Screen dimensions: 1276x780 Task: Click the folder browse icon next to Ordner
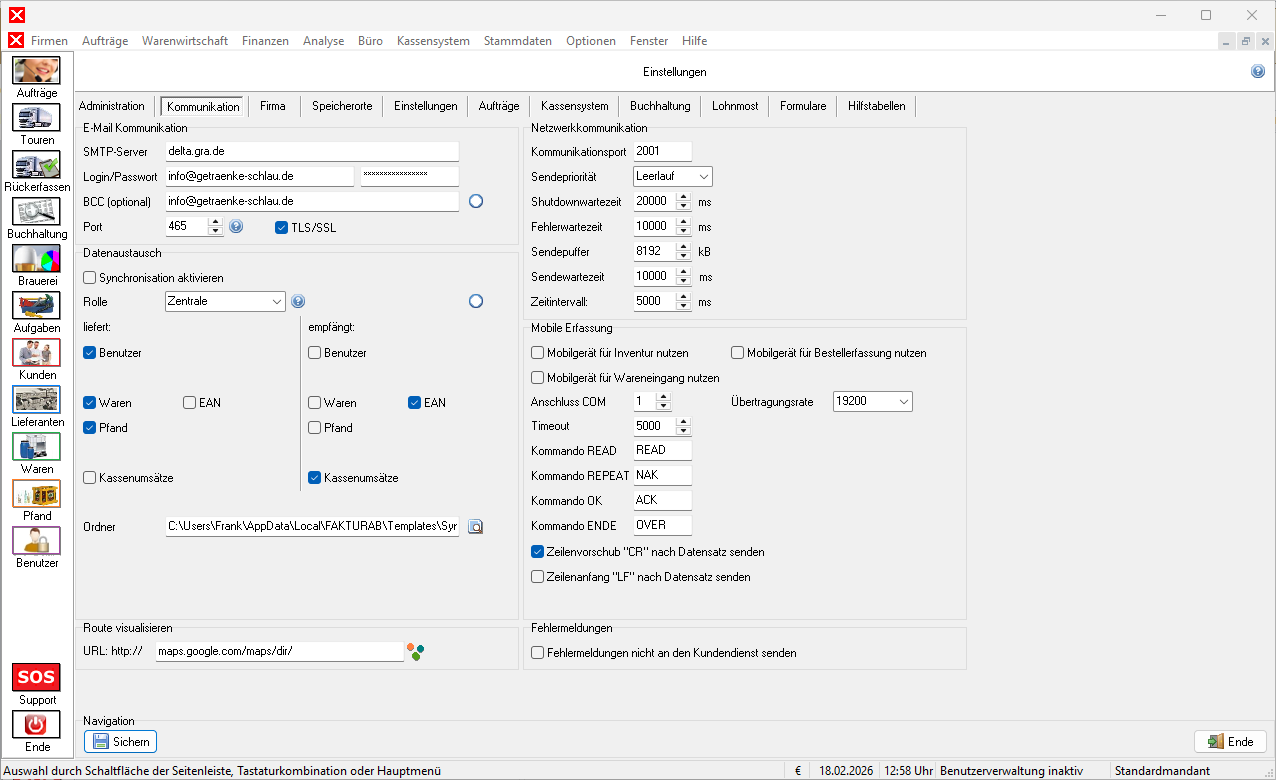[x=475, y=527]
